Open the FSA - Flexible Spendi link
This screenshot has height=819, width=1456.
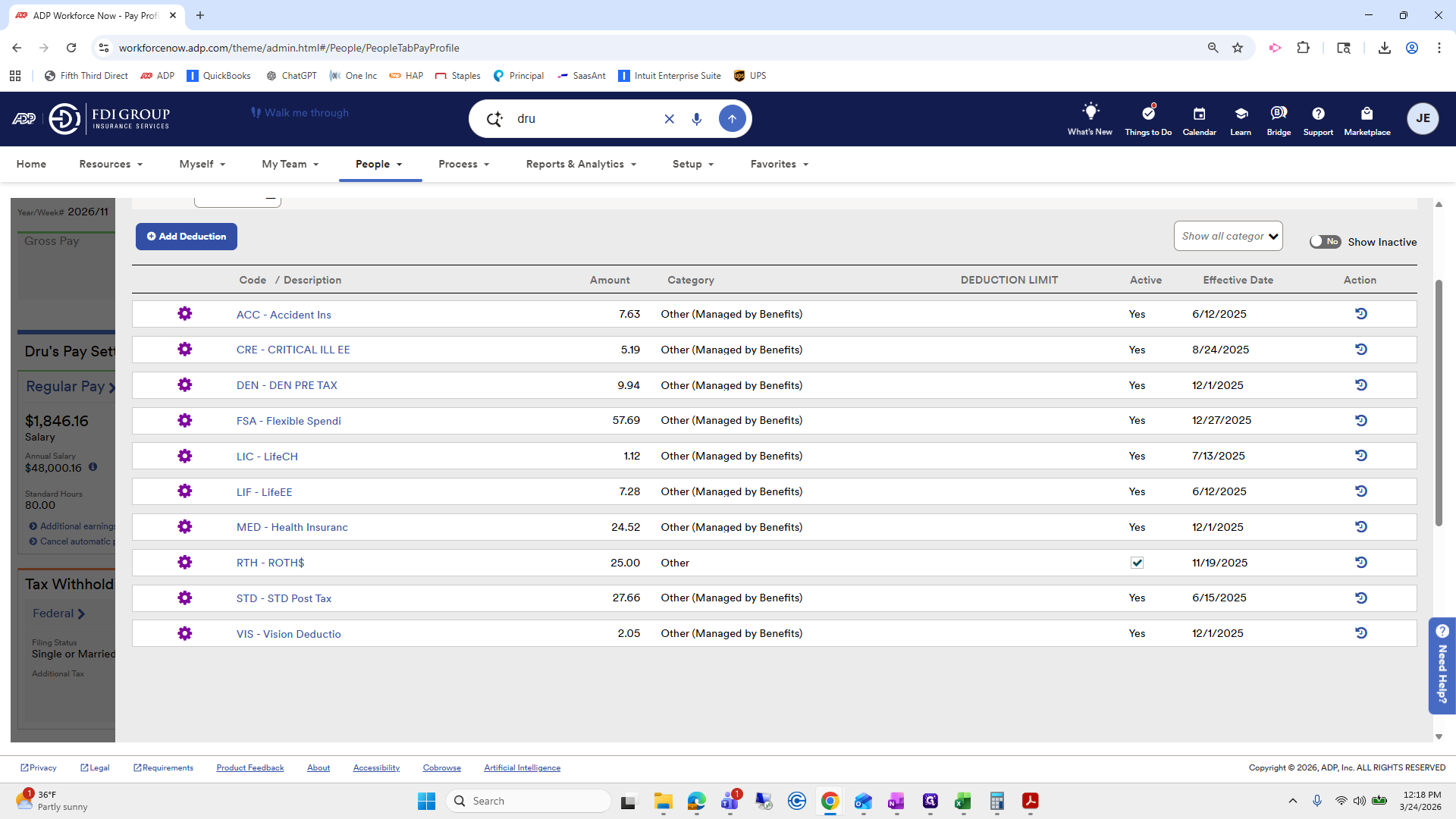288,421
